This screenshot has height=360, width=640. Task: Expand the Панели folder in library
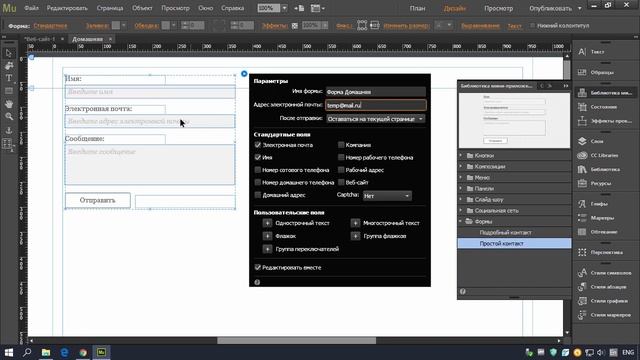click(461, 189)
